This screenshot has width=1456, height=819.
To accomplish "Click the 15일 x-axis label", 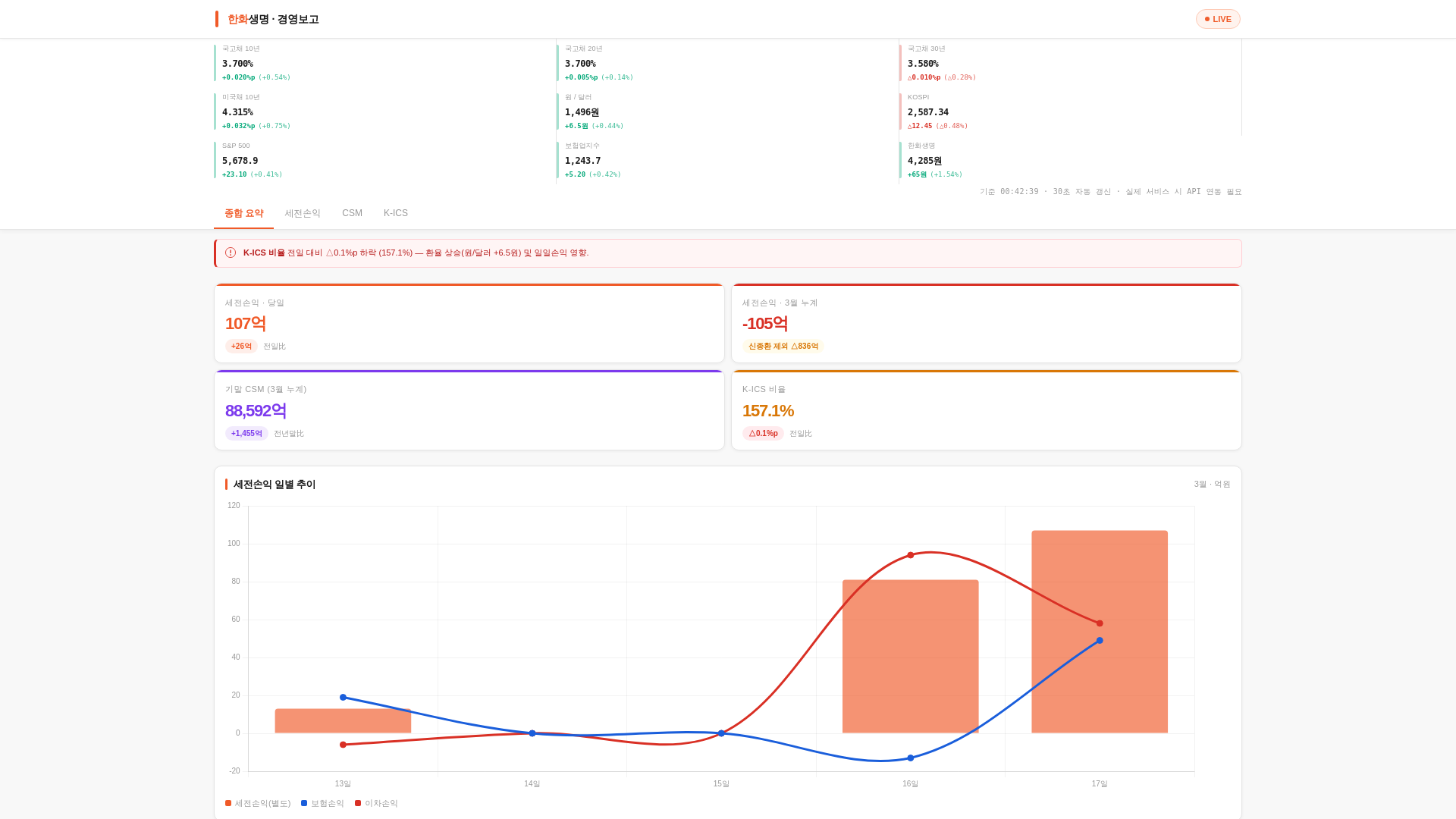I will point(721,784).
